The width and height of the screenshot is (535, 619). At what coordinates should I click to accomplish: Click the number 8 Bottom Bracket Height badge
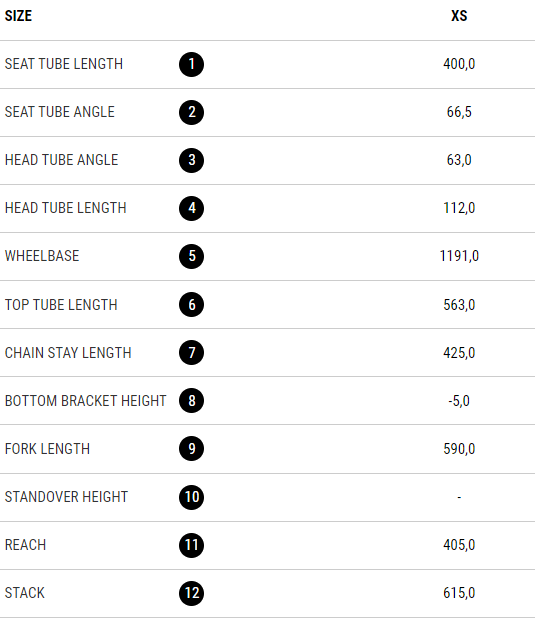click(x=191, y=401)
